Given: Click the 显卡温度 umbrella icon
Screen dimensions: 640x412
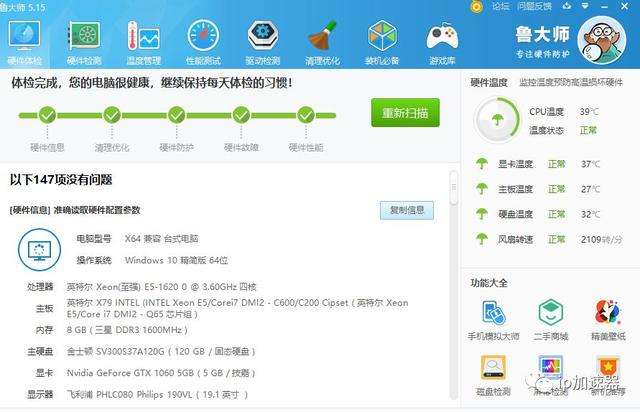Looking at the screenshot, I should click(482, 164).
